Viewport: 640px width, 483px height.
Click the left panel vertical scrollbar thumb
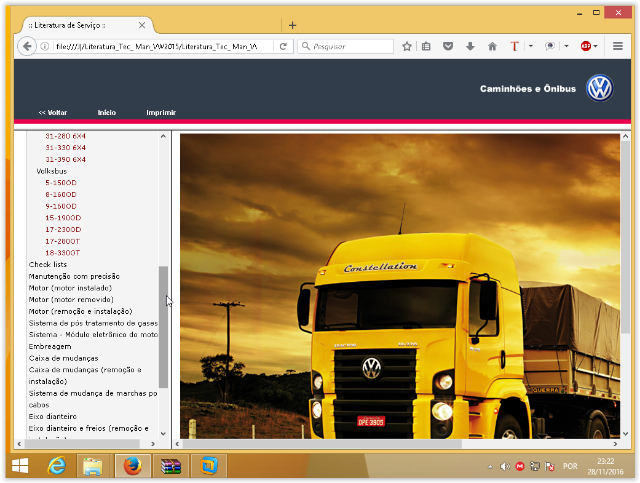point(163,327)
